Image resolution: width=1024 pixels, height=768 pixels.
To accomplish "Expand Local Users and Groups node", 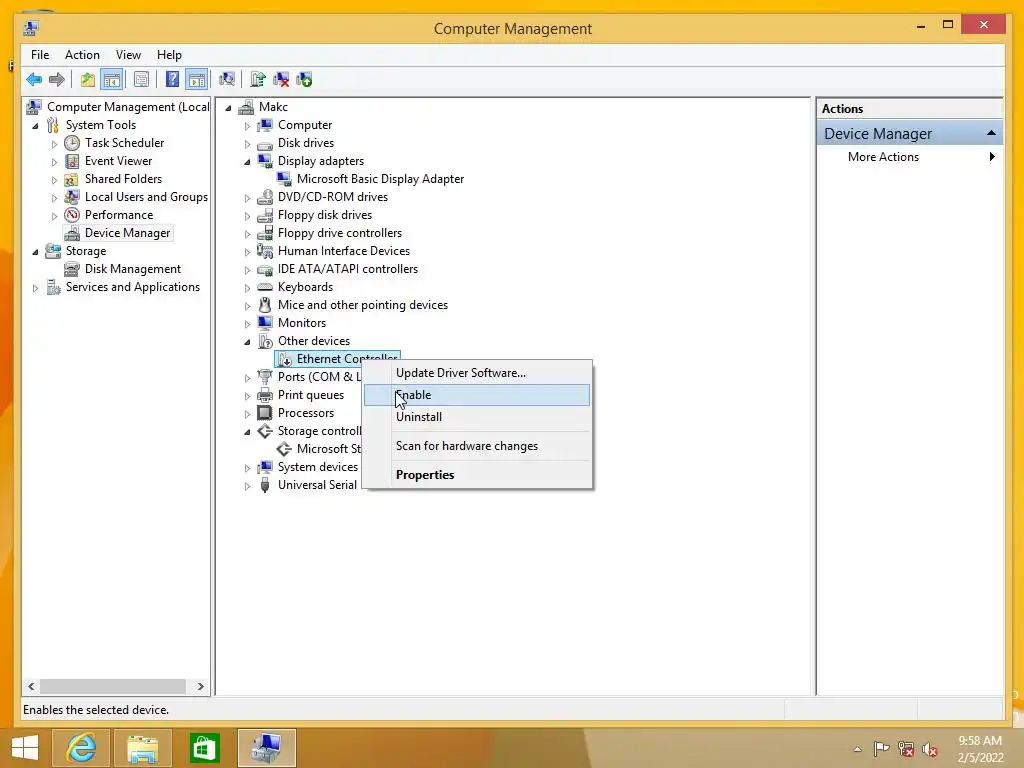I will pyautogui.click(x=54, y=197).
